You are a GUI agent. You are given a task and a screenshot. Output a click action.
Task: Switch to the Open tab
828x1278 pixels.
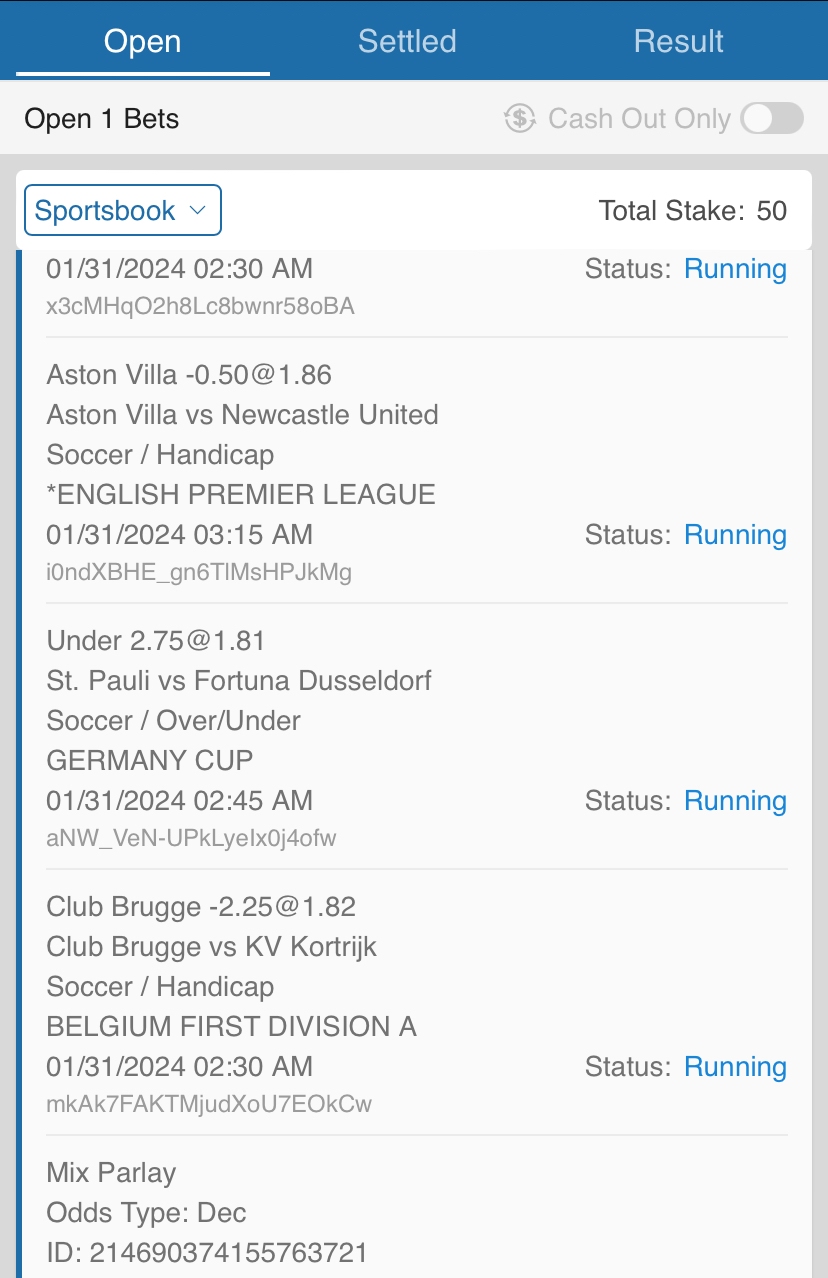(x=143, y=41)
